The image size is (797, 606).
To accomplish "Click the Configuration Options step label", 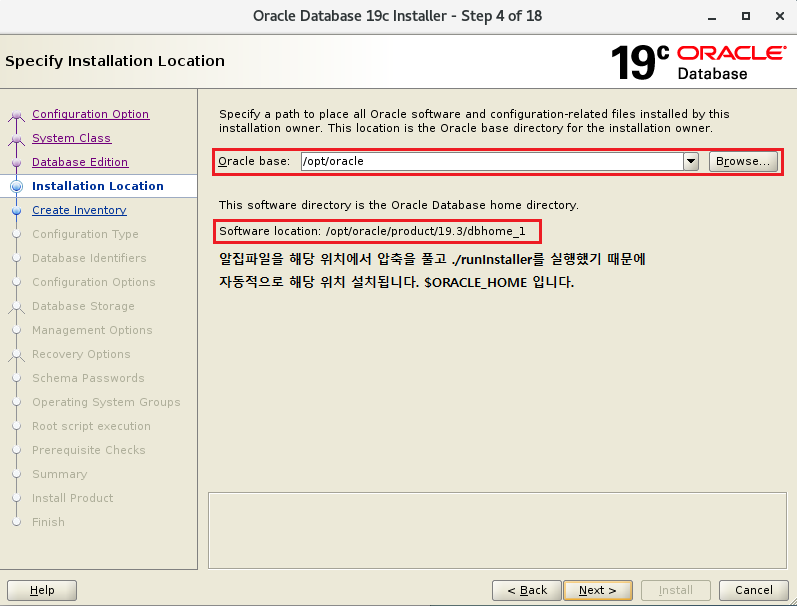I will coord(94,282).
